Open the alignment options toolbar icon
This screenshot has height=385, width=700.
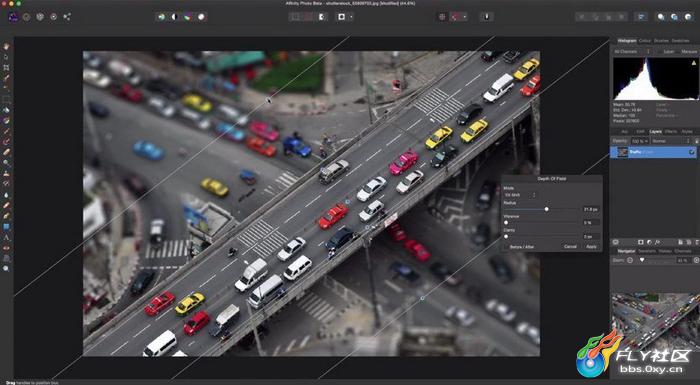coord(641,17)
